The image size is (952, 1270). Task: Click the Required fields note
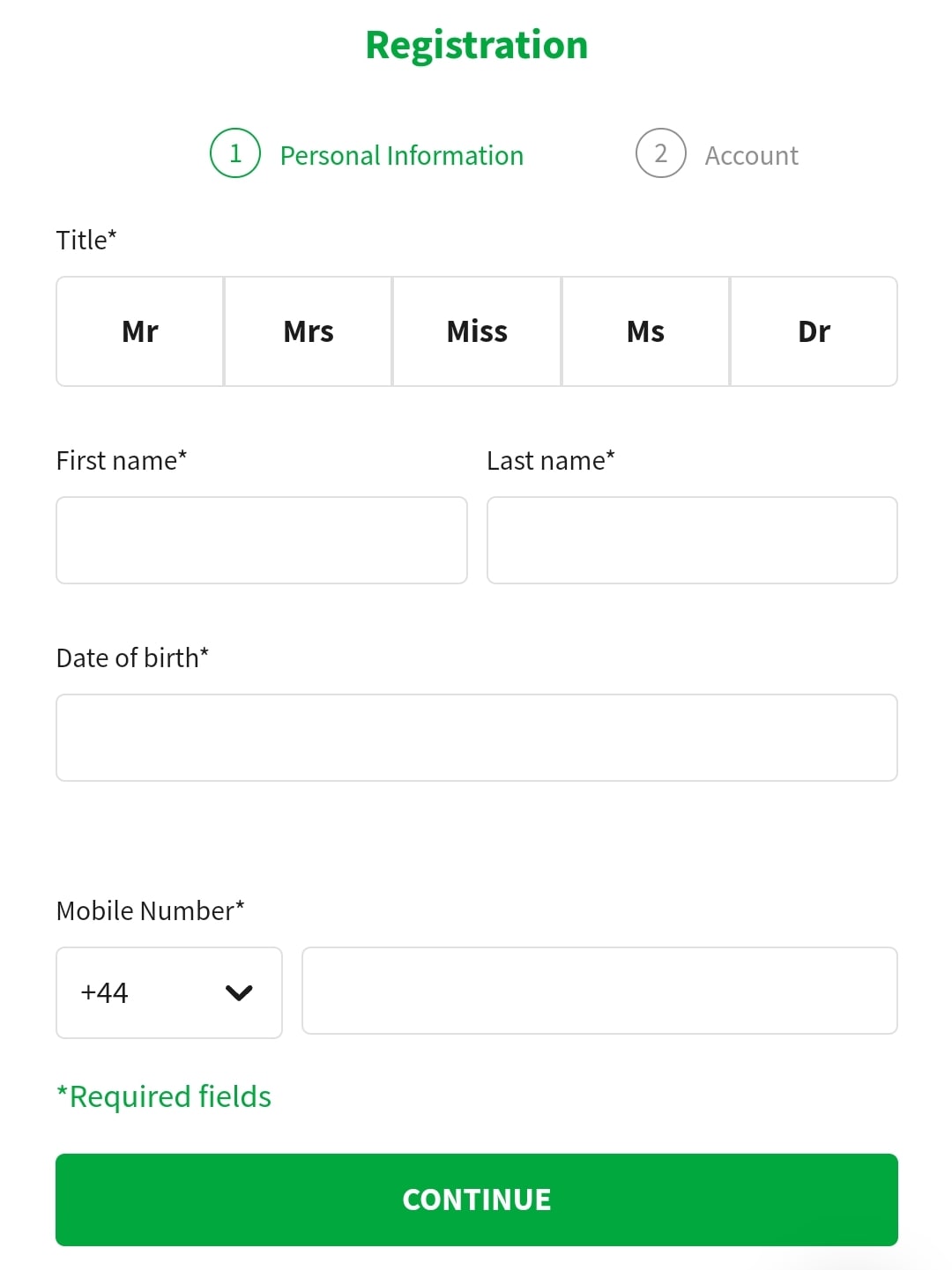(163, 1095)
